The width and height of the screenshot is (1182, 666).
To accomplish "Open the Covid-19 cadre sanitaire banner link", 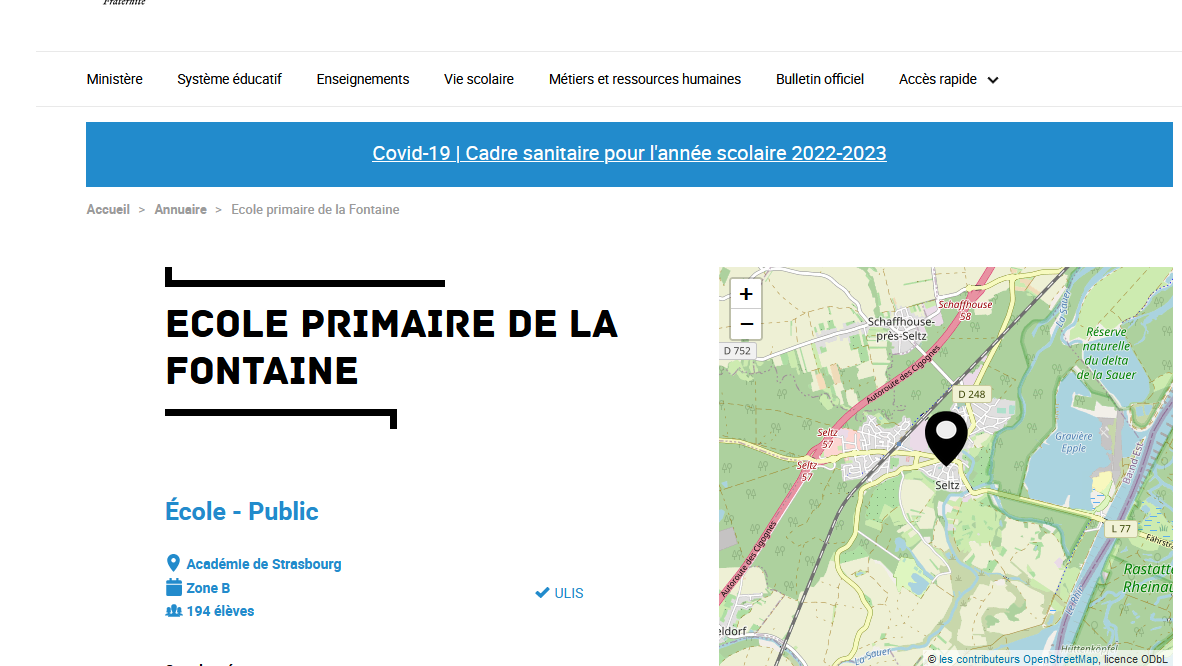I will click(x=629, y=153).
